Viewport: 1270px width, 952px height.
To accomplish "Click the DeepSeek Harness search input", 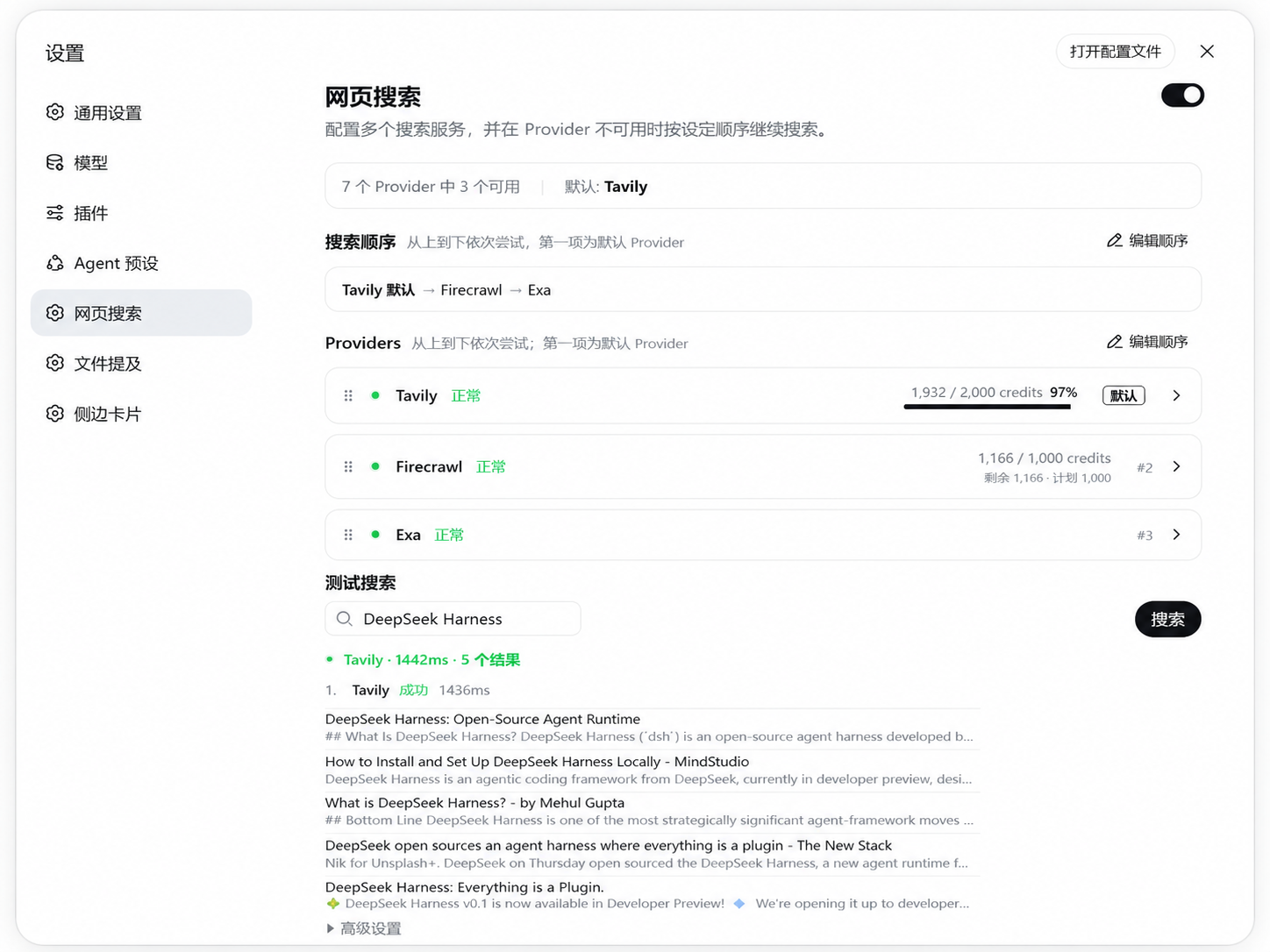I will pyautogui.click(x=453, y=619).
